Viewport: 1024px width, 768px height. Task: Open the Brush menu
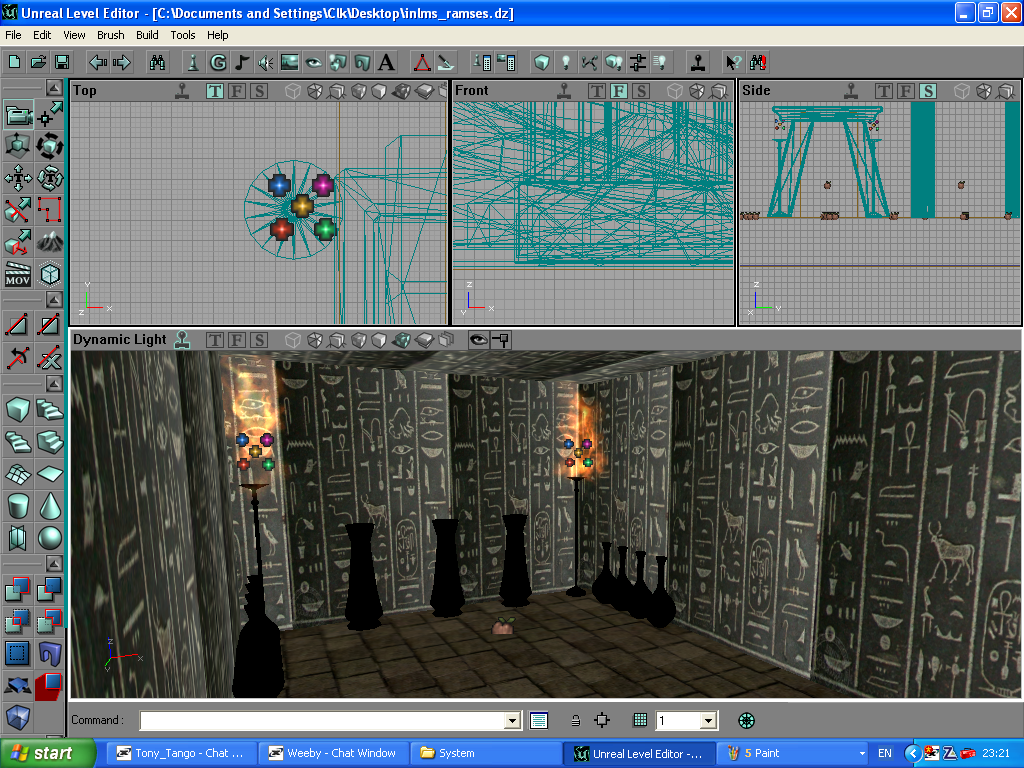[x=111, y=35]
